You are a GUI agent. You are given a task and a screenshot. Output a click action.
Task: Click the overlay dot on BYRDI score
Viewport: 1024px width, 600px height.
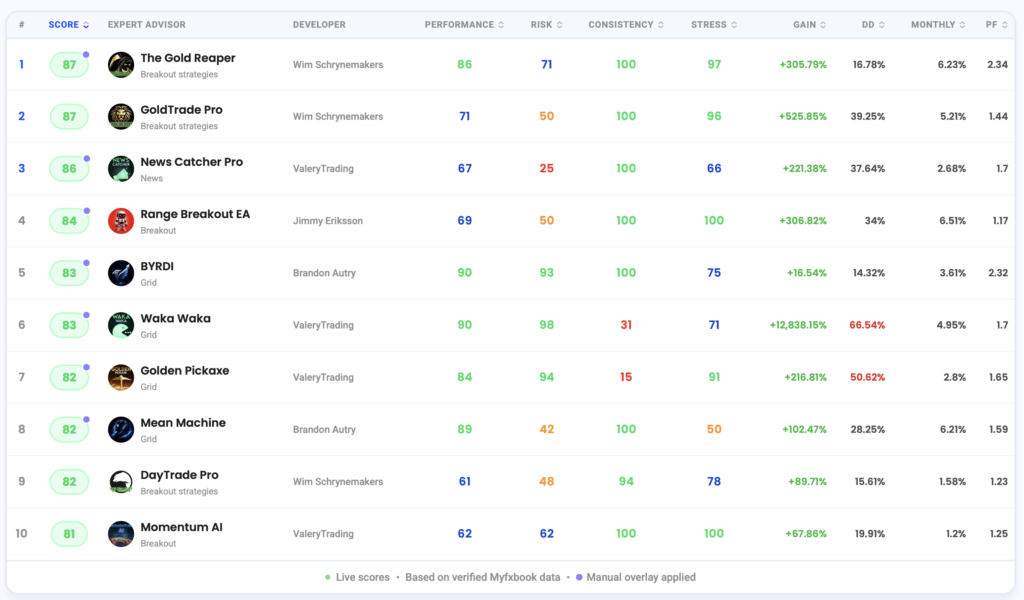pyautogui.click(x=86, y=263)
